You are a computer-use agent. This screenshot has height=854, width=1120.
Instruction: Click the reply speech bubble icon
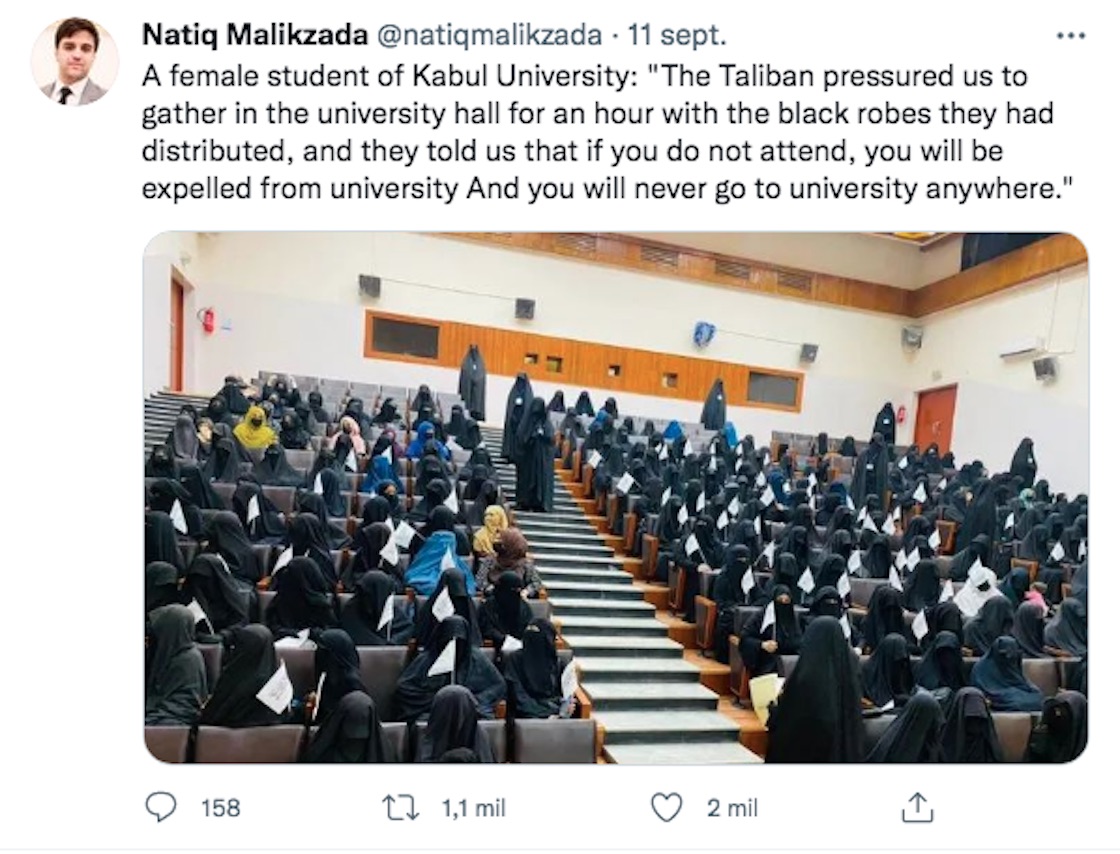161,807
